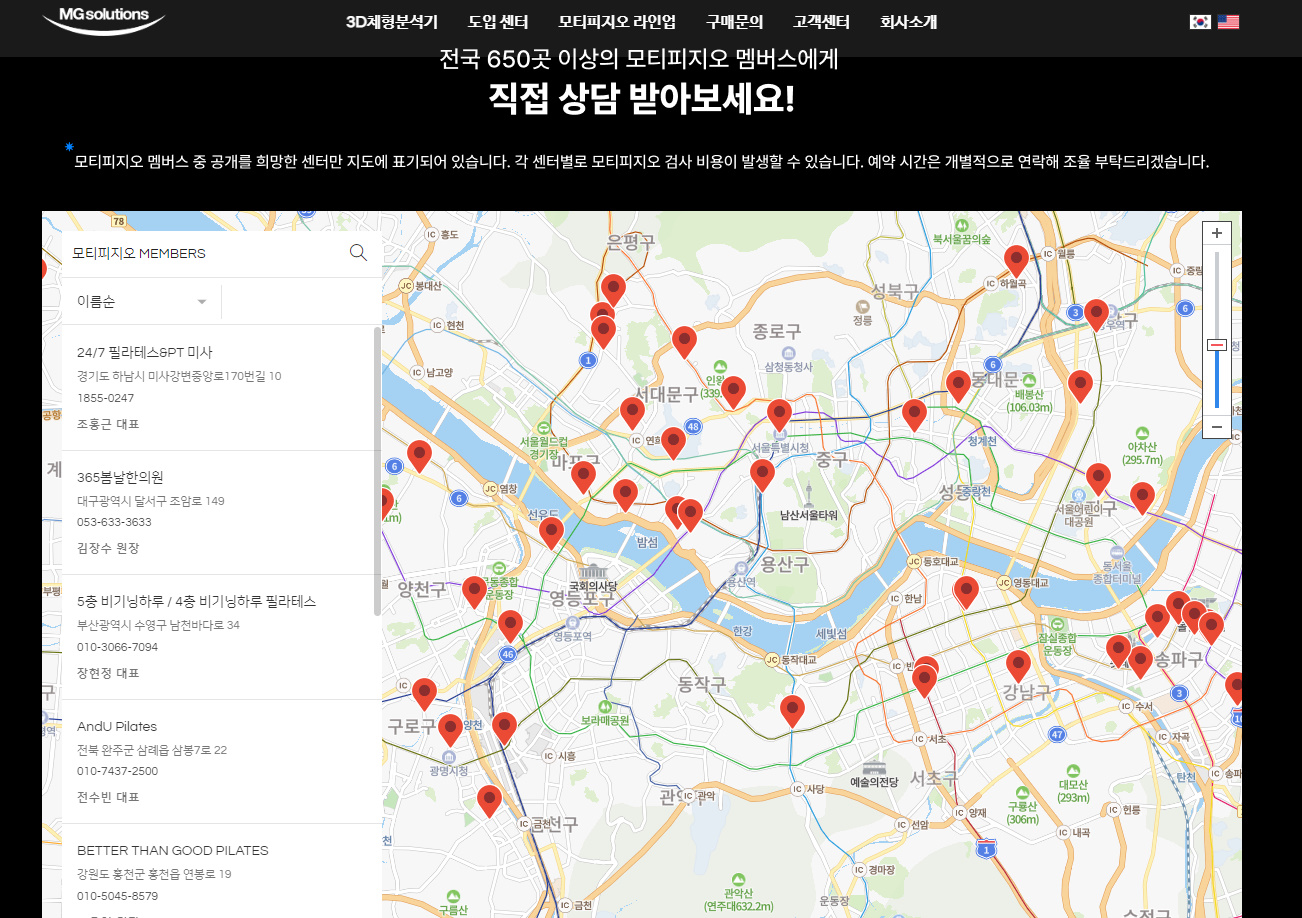
Task: Select the map pin beside 하월곡 IC
Action: pos(1016,262)
